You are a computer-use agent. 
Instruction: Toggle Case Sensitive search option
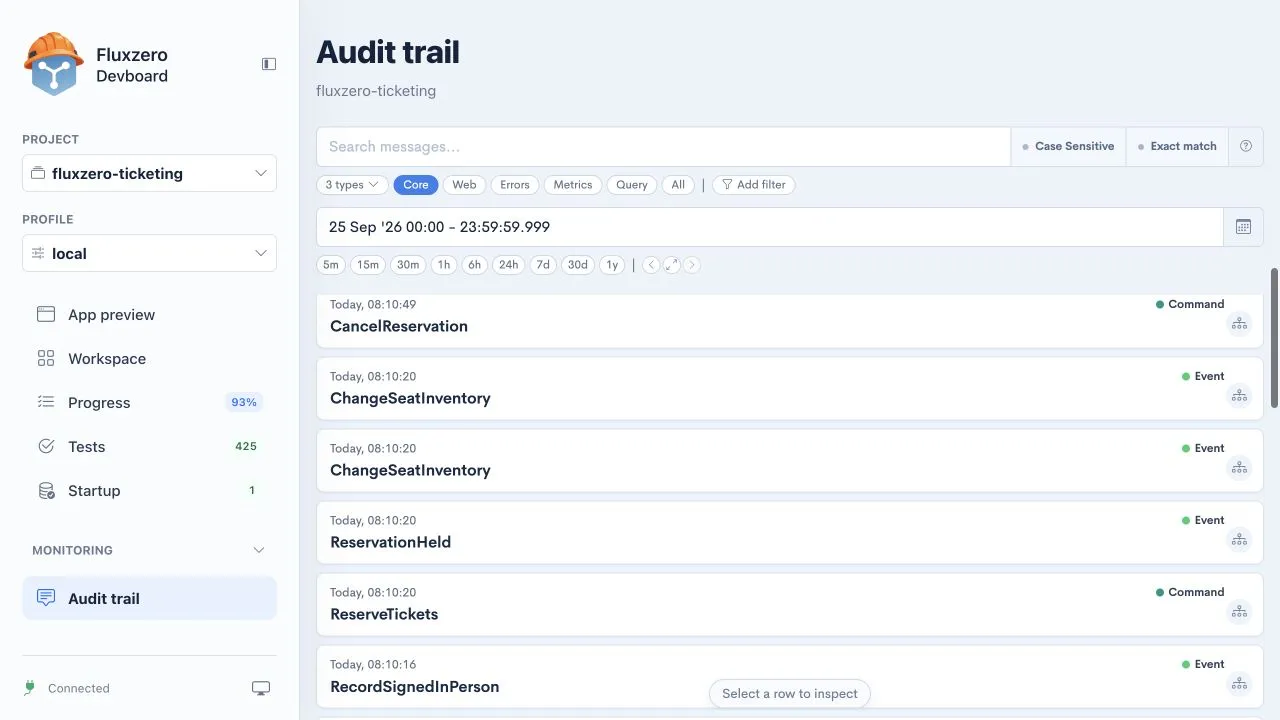(x=1068, y=146)
